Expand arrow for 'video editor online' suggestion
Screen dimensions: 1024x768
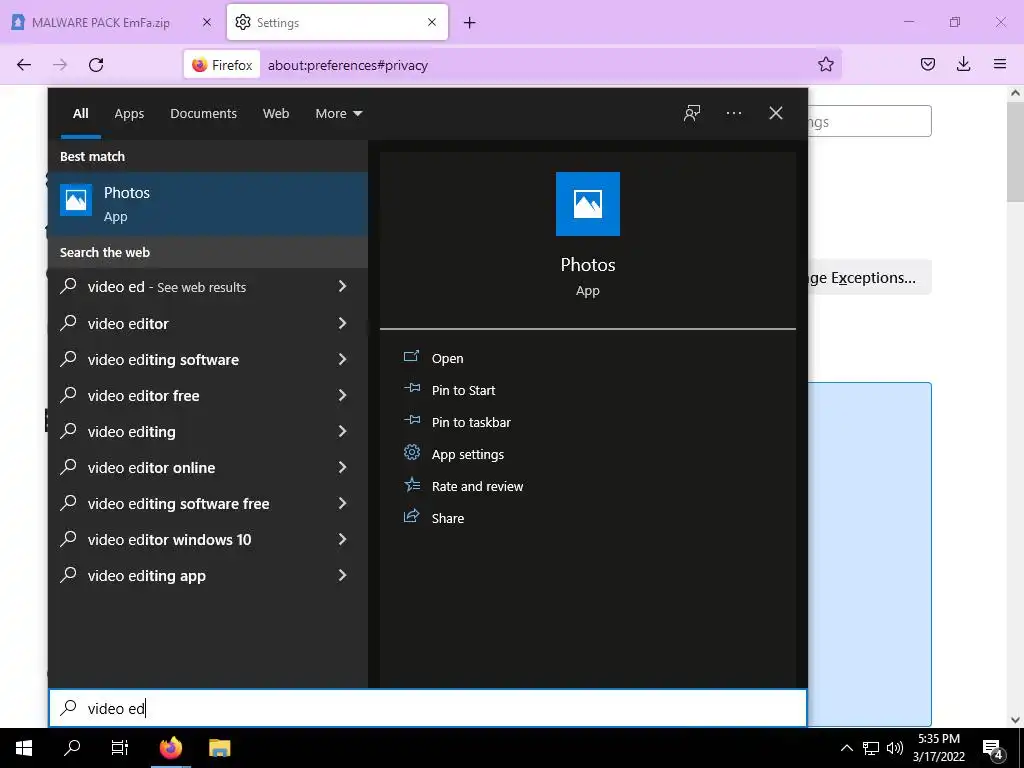(342, 466)
